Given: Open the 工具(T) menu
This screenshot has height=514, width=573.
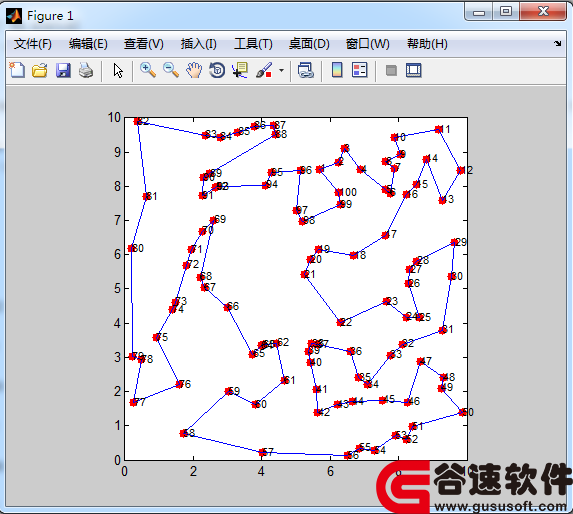Looking at the screenshot, I should [x=253, y=44].
